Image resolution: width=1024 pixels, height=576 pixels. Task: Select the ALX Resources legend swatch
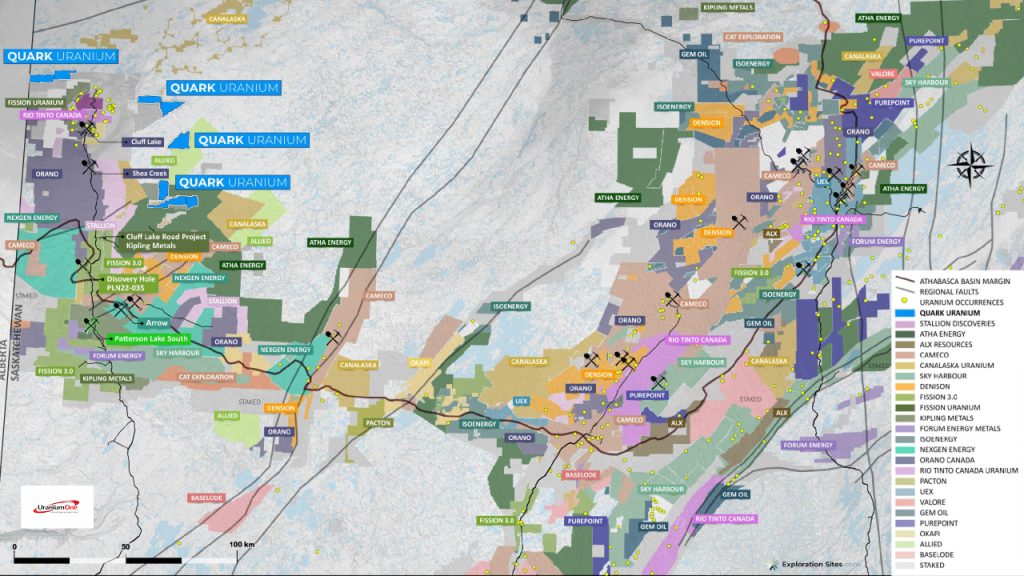point(904,344)
